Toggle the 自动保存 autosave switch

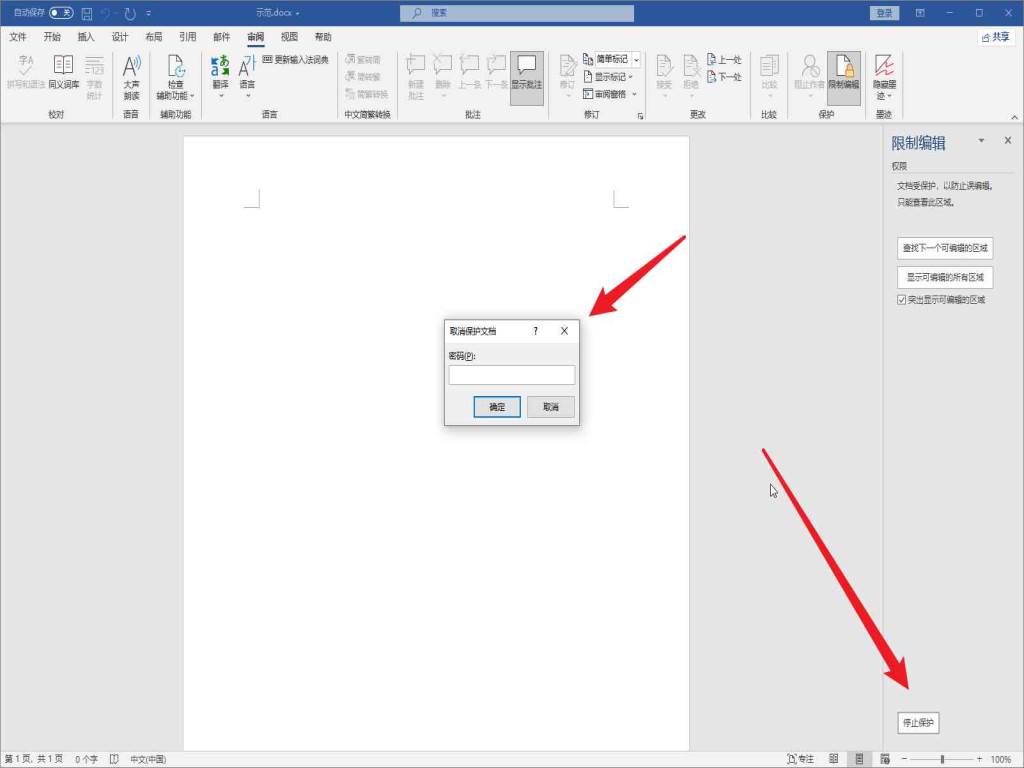[x=61, y=13]
